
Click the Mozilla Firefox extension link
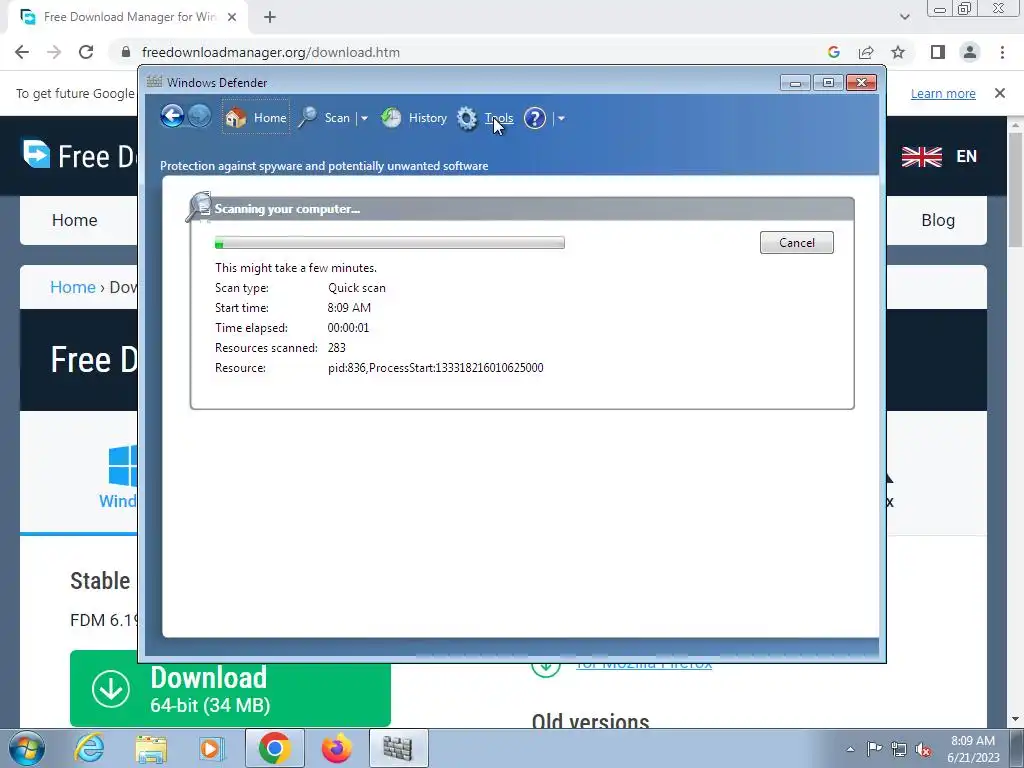[643, 664]
